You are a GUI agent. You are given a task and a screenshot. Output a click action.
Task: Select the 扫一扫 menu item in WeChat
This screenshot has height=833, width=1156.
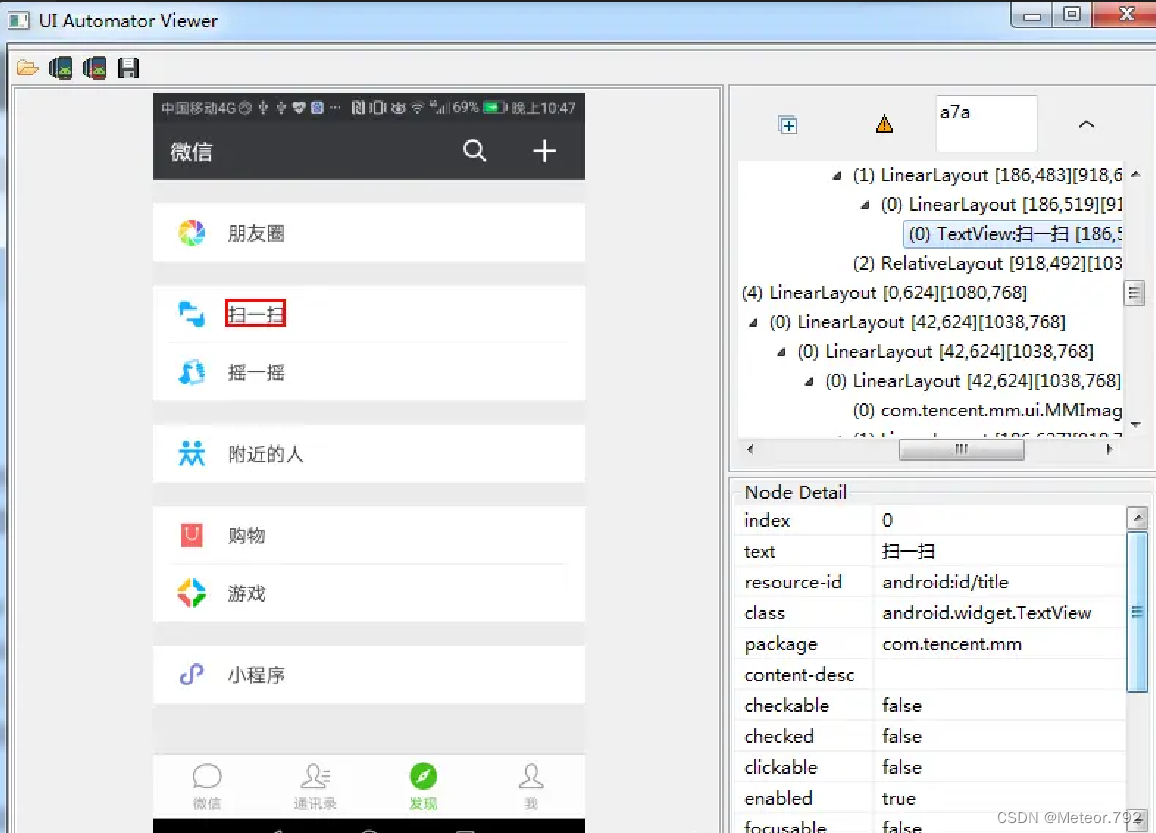click(x=255, y=312)
